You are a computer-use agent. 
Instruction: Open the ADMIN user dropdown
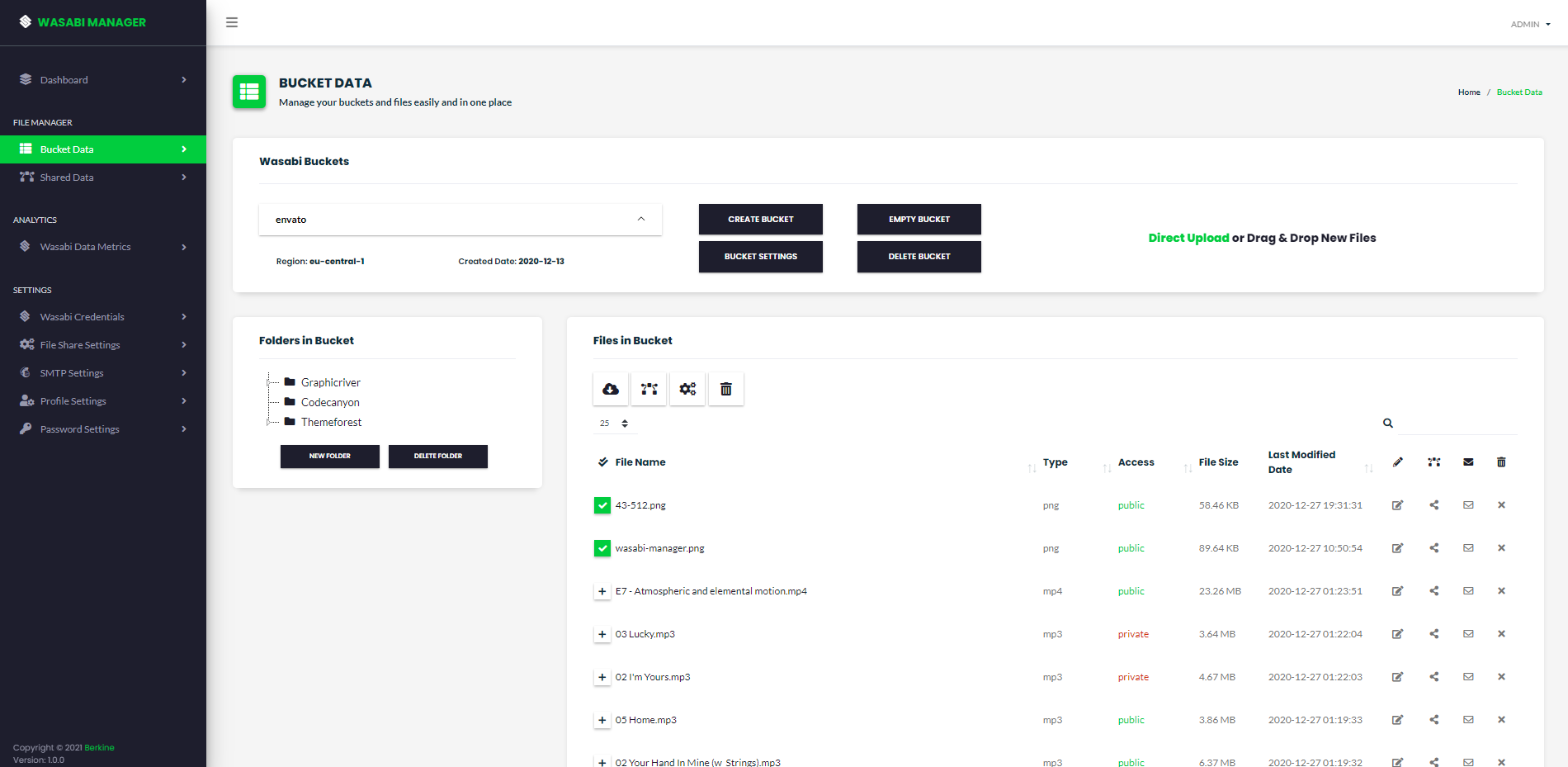[x=1530, y=24]
